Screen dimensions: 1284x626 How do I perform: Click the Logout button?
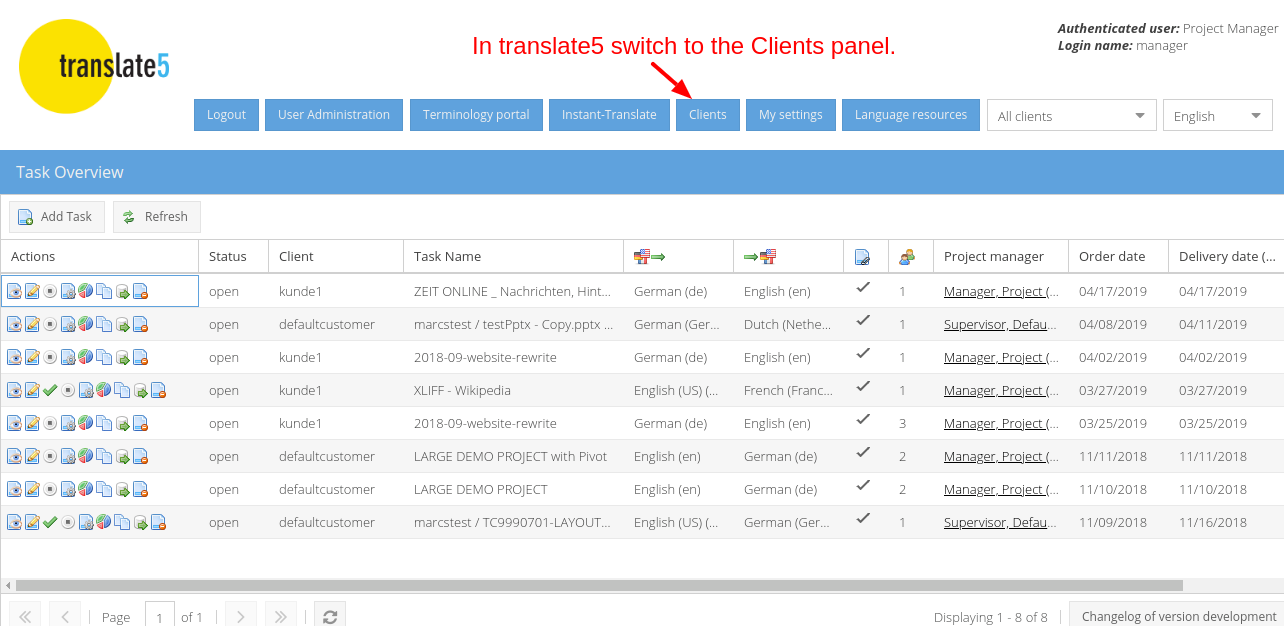pyautogui.click(x=226, y=115)
